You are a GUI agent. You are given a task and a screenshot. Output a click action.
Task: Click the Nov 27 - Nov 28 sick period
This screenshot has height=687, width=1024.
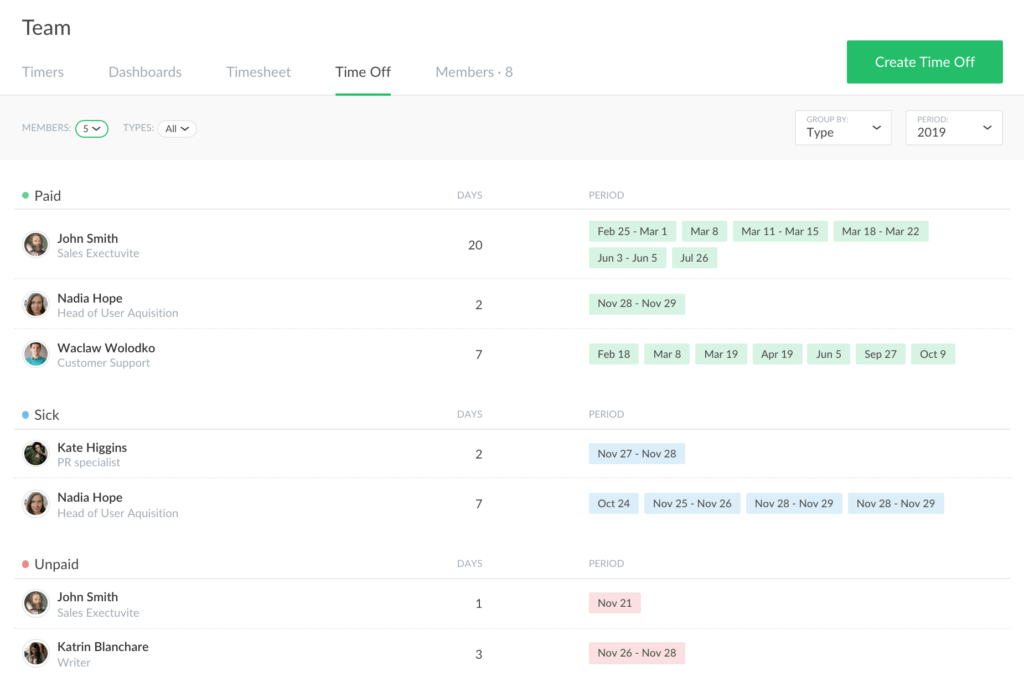tap(637, 453)
